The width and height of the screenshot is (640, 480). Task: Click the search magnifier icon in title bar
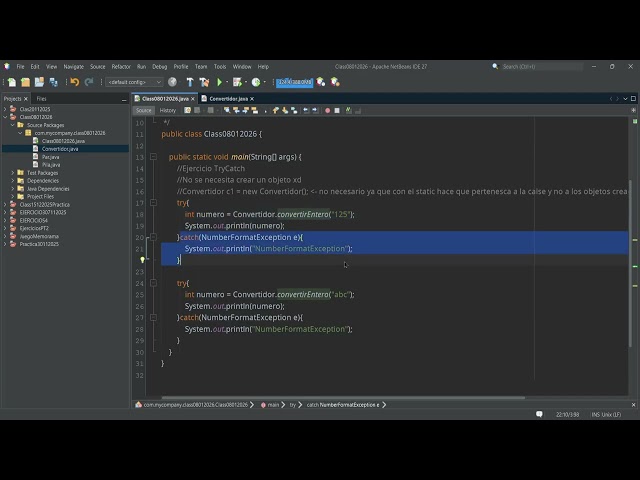(495, 66)
